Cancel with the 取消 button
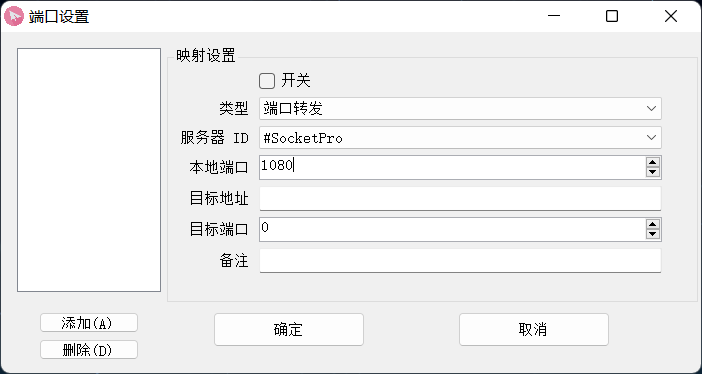 coord(534,330)
